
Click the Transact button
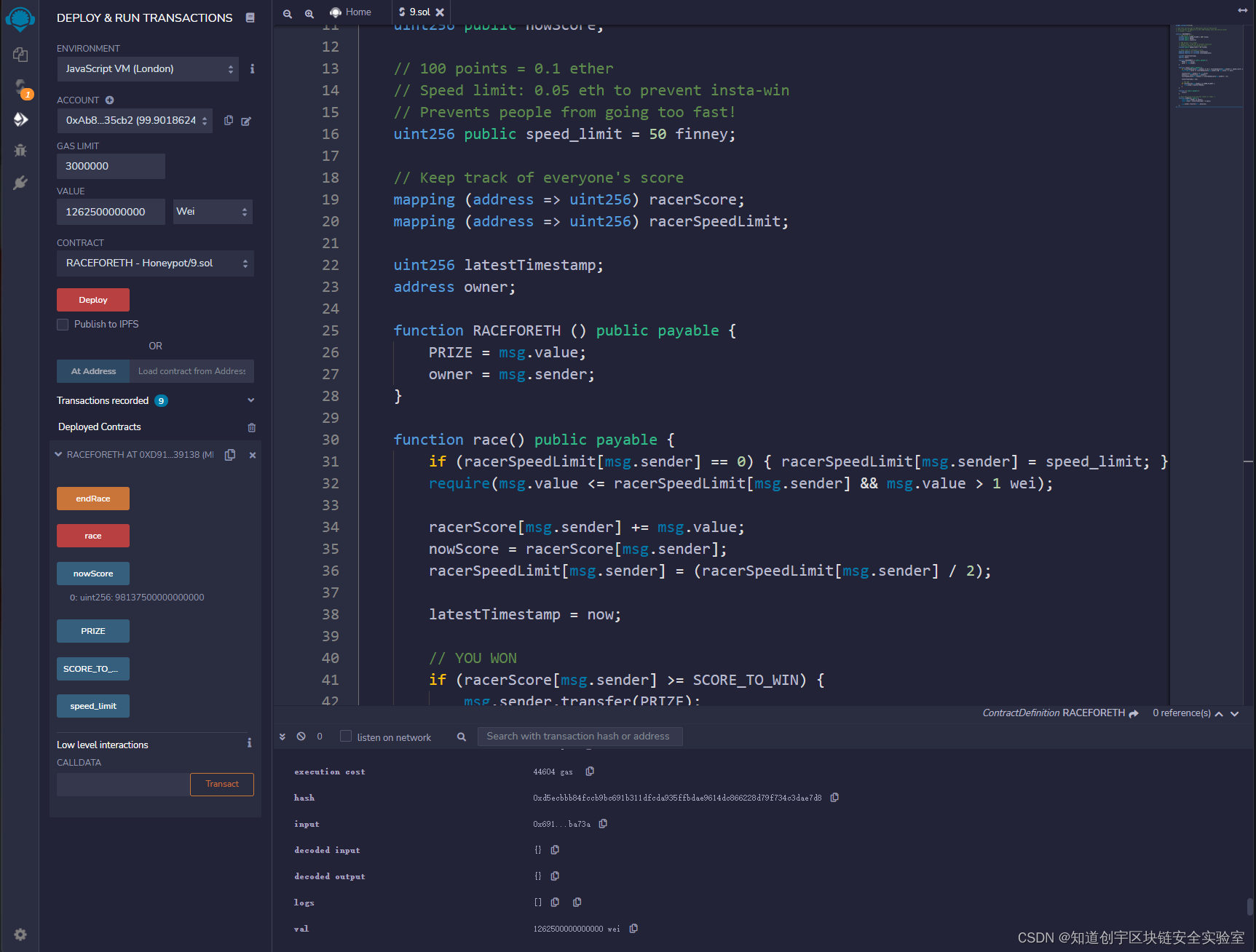coord(222,785)
